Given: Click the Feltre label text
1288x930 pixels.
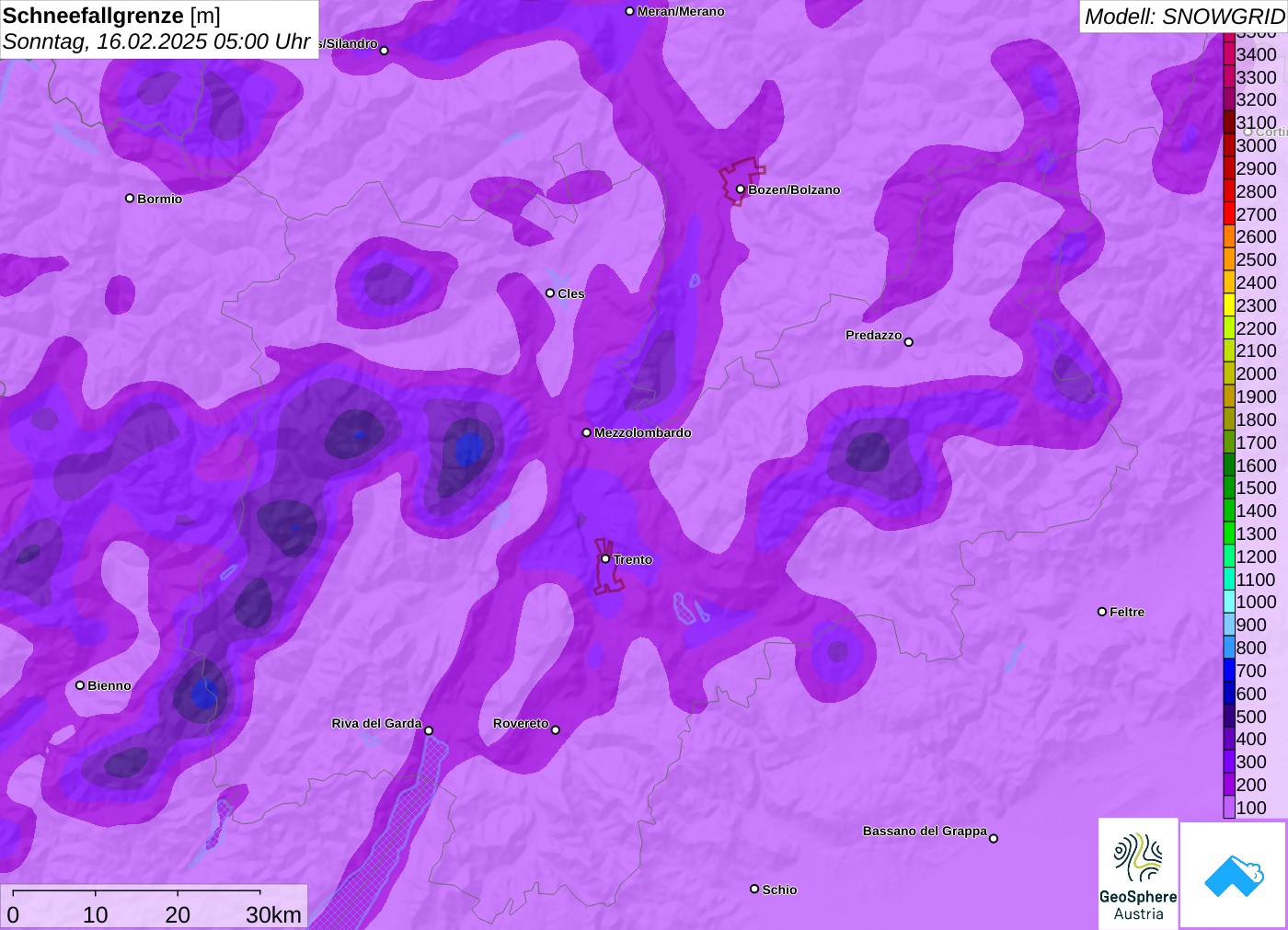Looking at the screenshot, I should coord(1127,612).
